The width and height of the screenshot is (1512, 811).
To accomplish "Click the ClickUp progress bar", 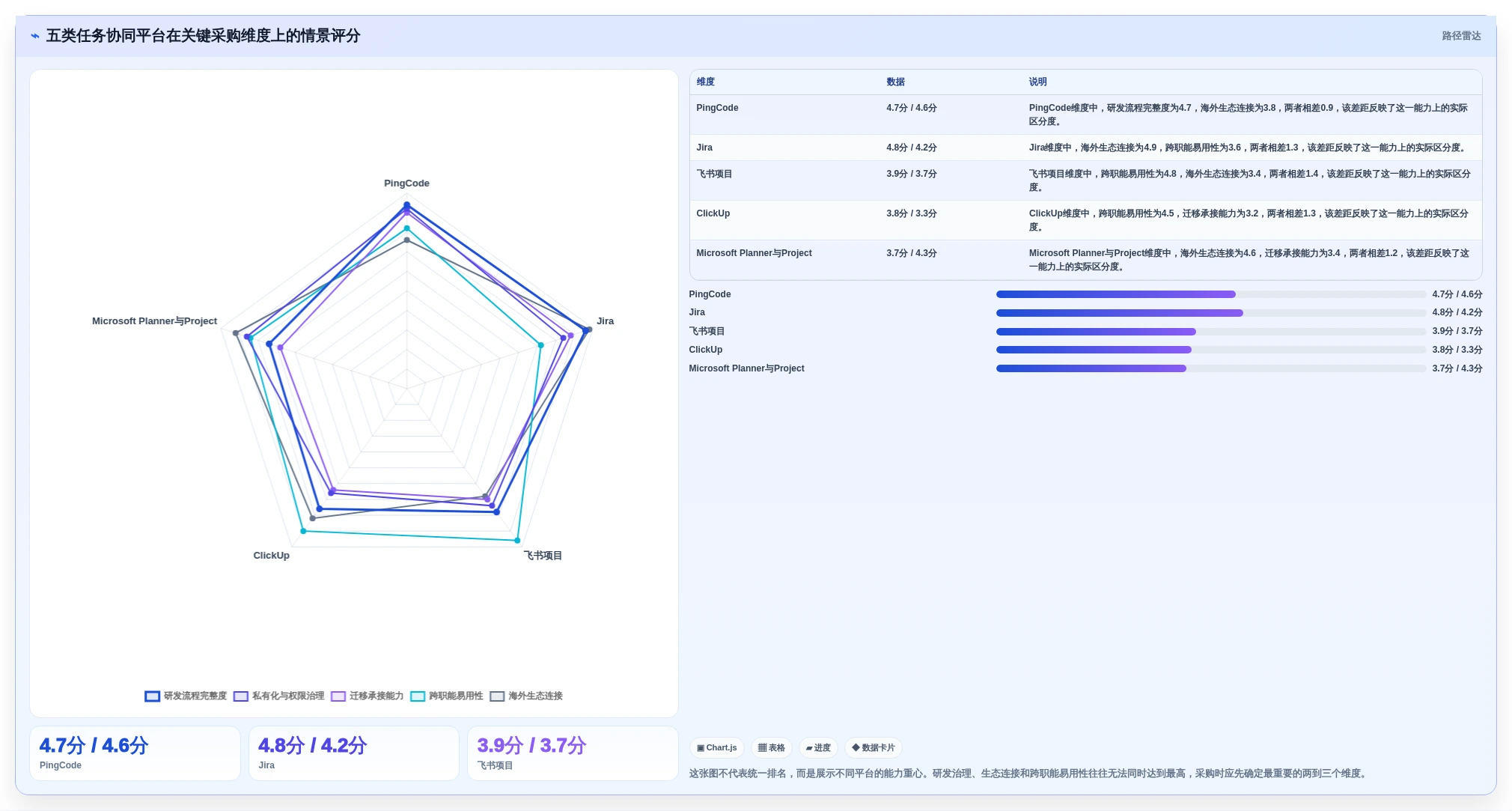I will point(1211,350).
